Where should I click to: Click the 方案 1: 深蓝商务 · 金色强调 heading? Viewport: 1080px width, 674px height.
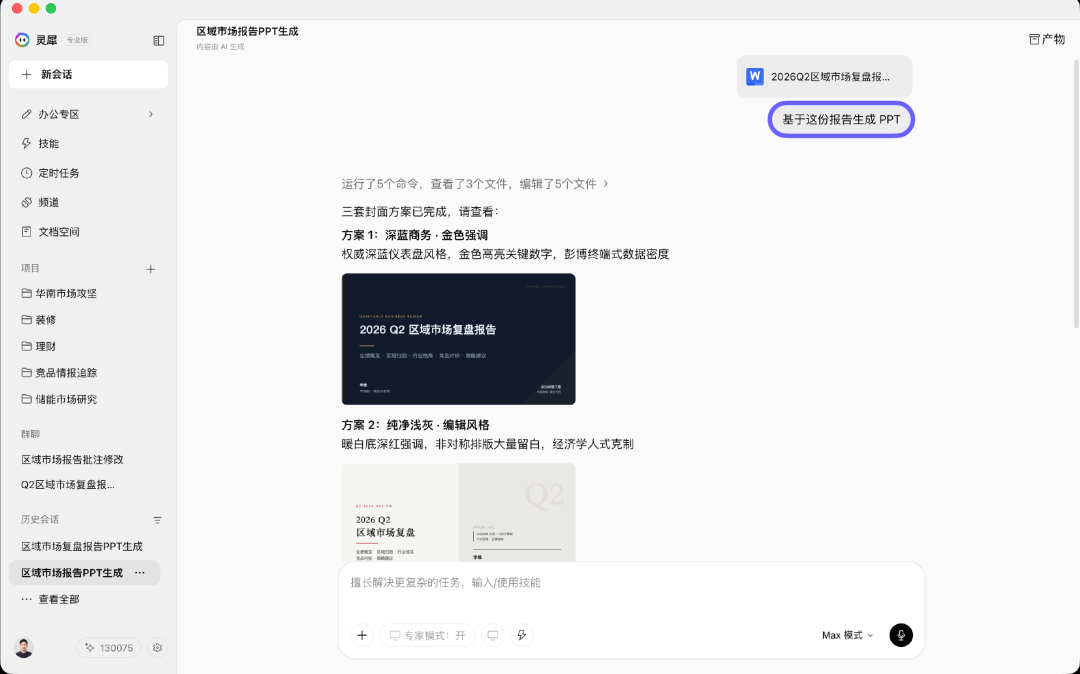(x=415, y=235)
